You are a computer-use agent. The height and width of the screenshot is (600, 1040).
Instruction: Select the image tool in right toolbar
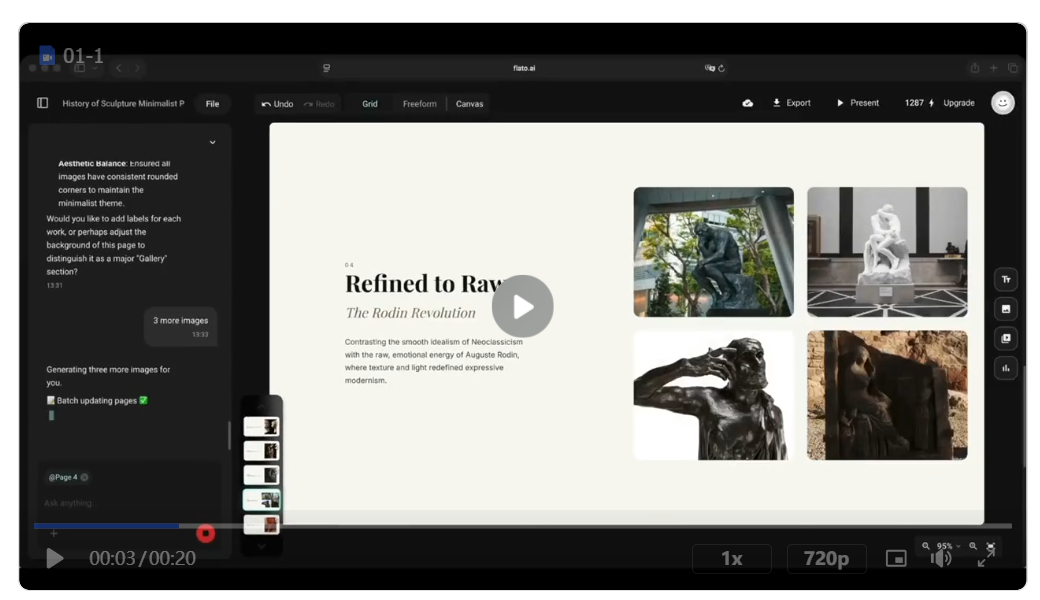point(1005,309)
